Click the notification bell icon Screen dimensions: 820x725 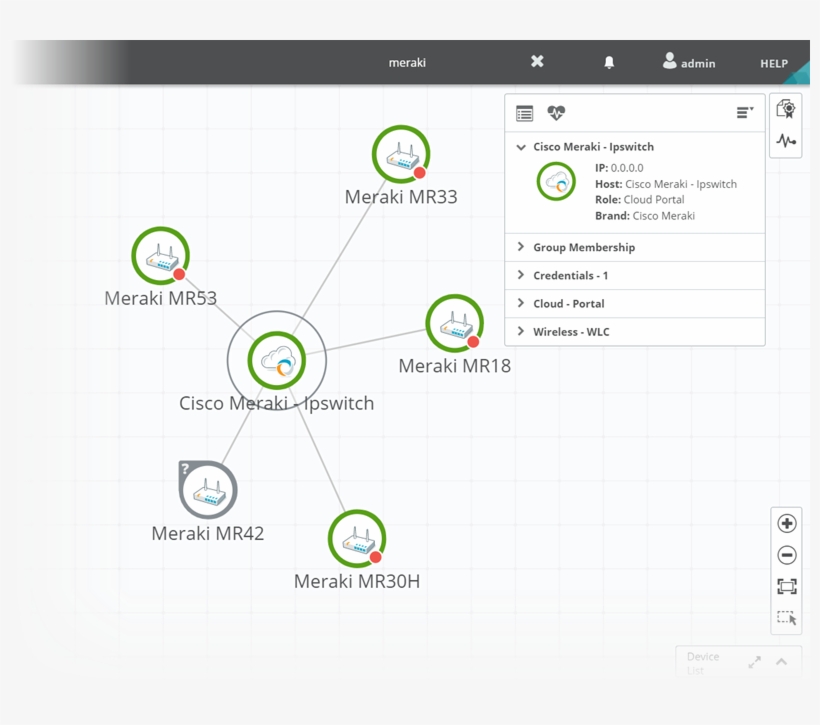click(x=609, y=62)
